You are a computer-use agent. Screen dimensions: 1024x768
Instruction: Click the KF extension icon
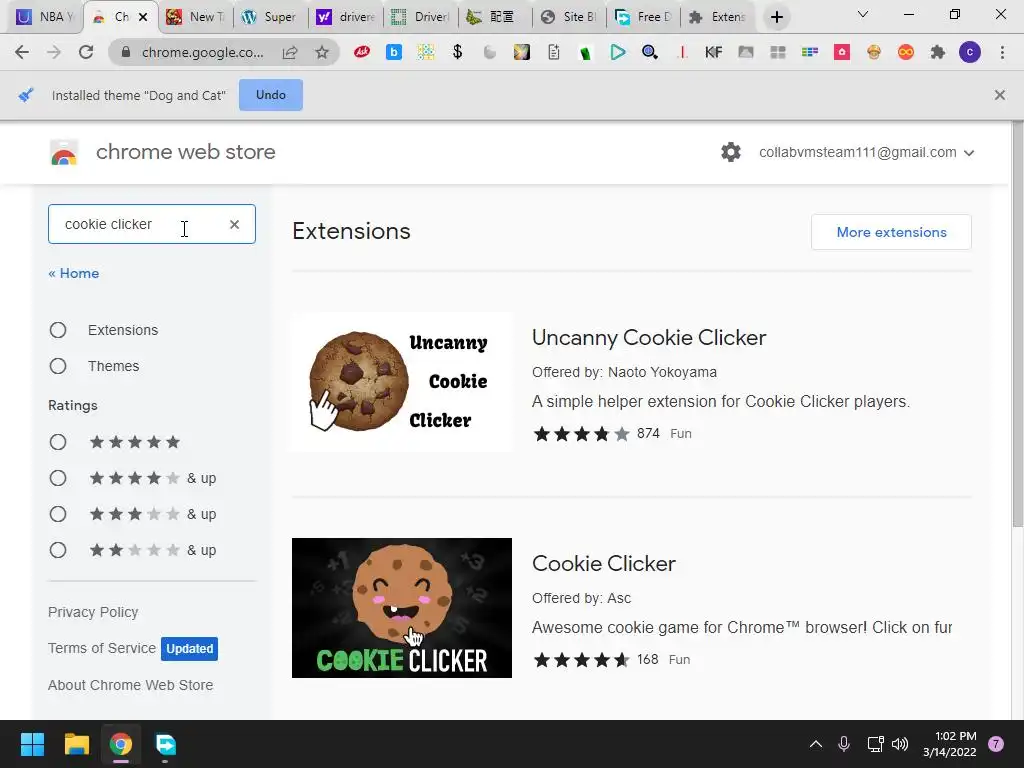pyautogui.click(x=713, y=52)
